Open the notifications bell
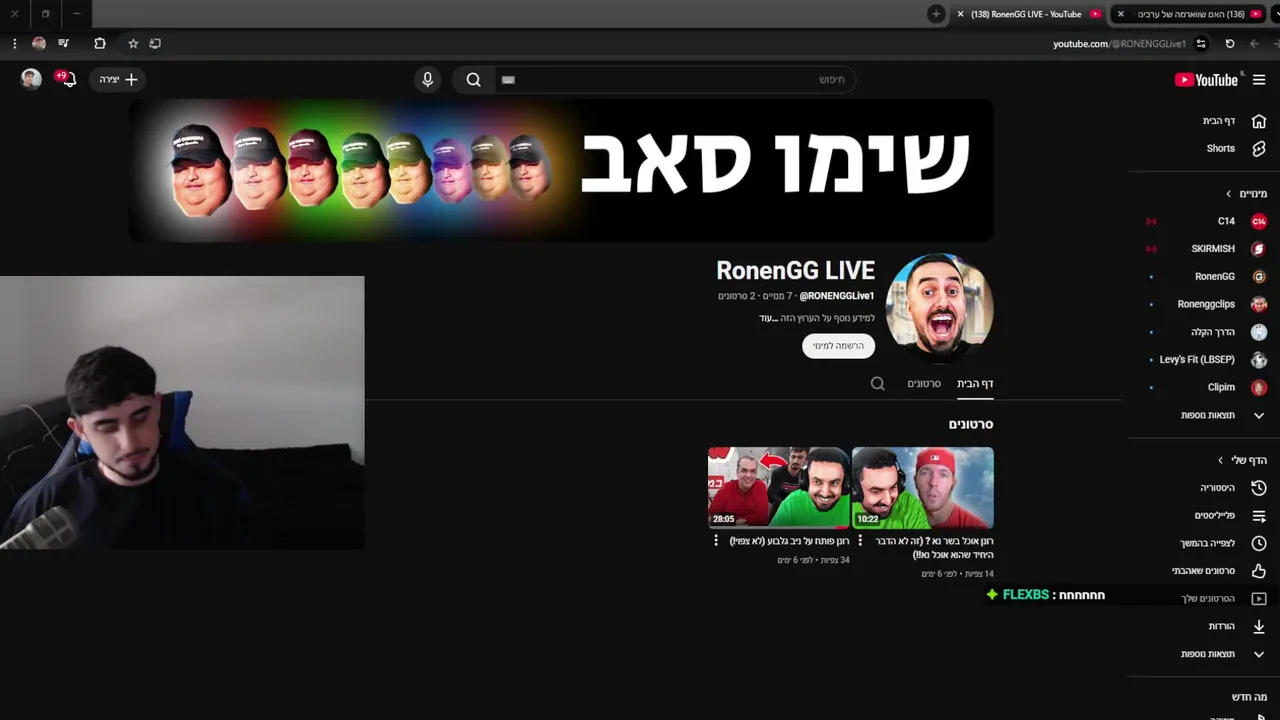Viewport: 1280px width, 720px height. click(68, 79)
